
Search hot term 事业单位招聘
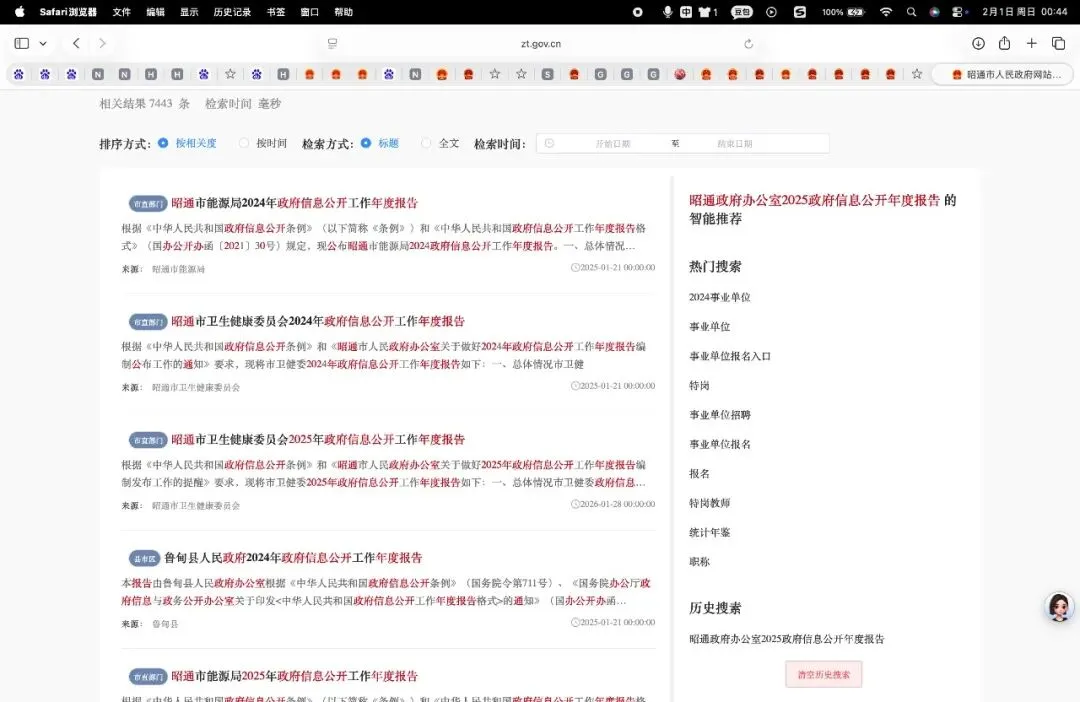(x=720, y=415)
